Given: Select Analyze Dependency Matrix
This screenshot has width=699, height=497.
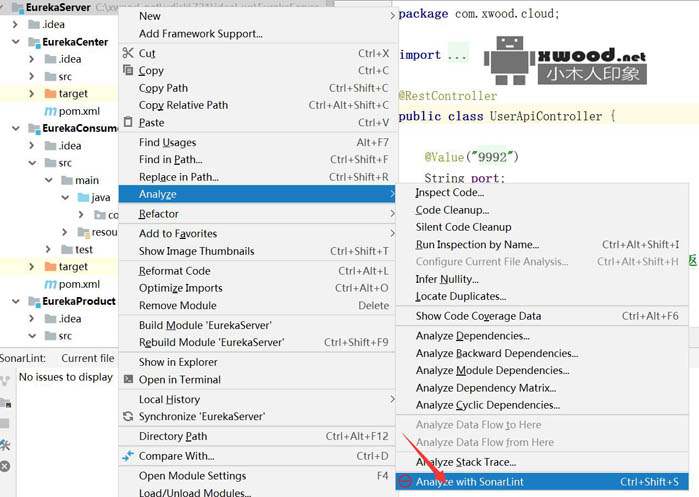Looking at the screenshot, I should pos(542,388).
